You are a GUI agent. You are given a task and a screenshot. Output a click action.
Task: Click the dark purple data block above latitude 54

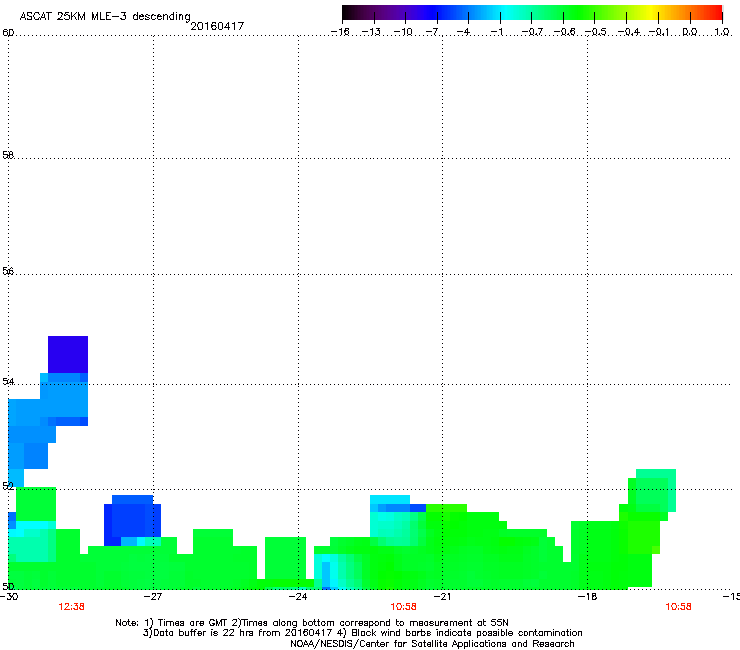tap(68, 355)
